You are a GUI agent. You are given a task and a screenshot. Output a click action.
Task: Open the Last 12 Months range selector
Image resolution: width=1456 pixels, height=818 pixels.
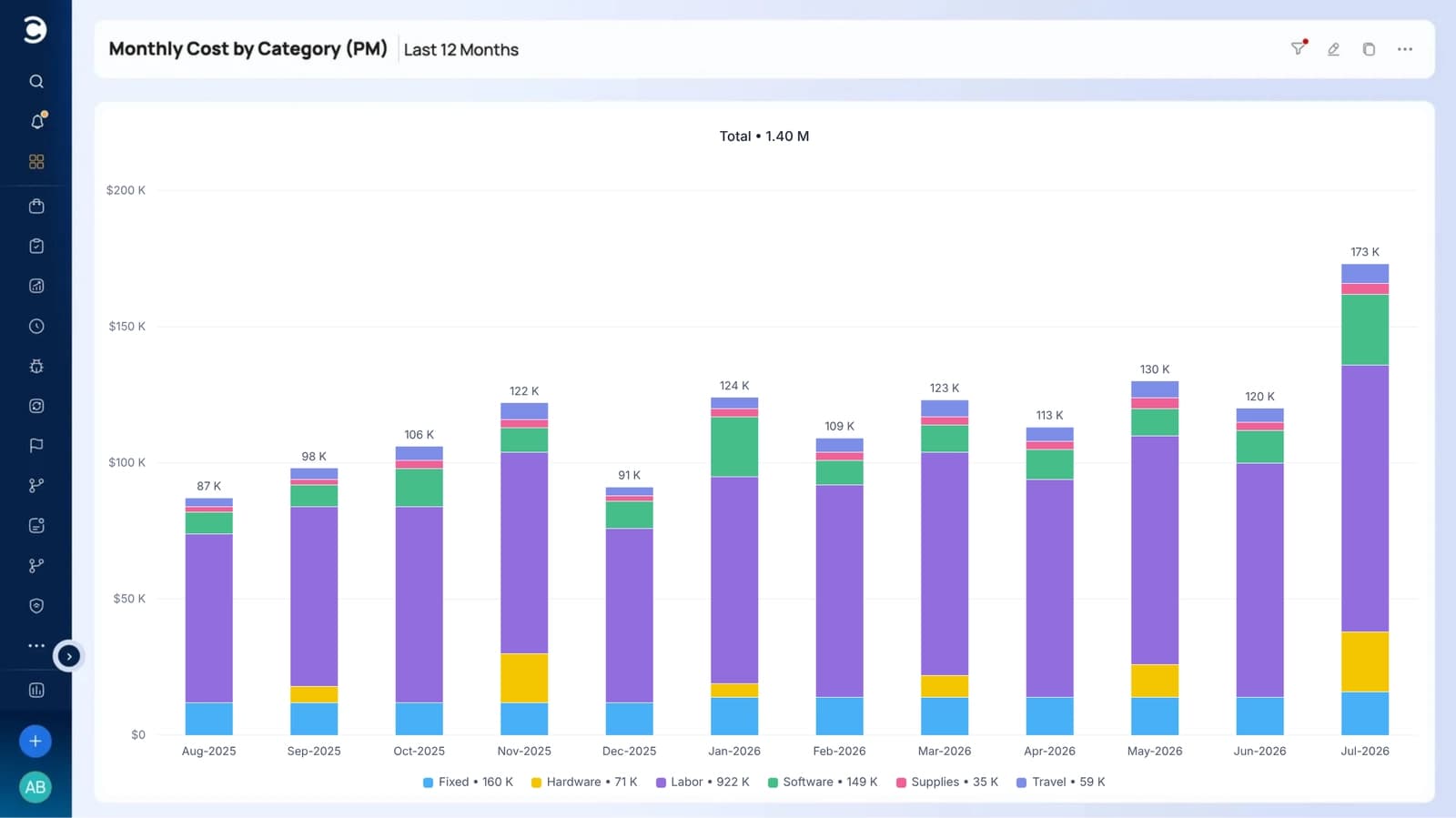pos(461,50)
